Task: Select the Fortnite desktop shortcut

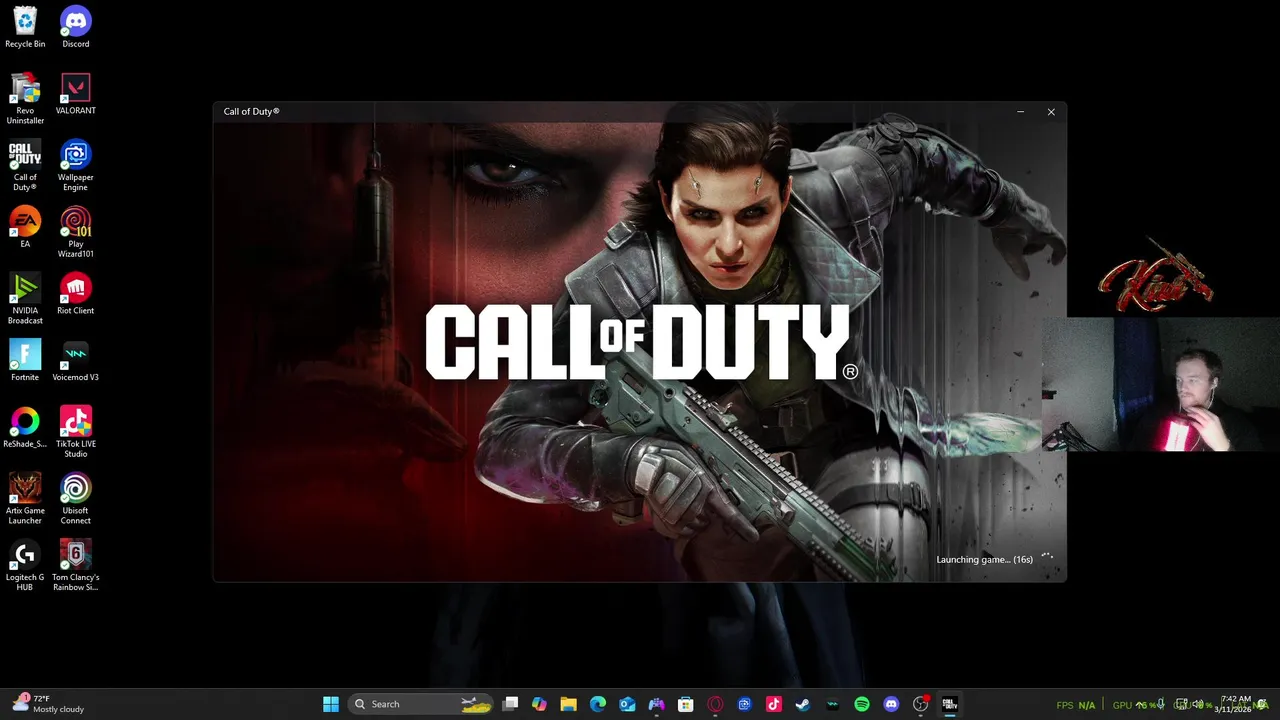Action: click(25, 360)
